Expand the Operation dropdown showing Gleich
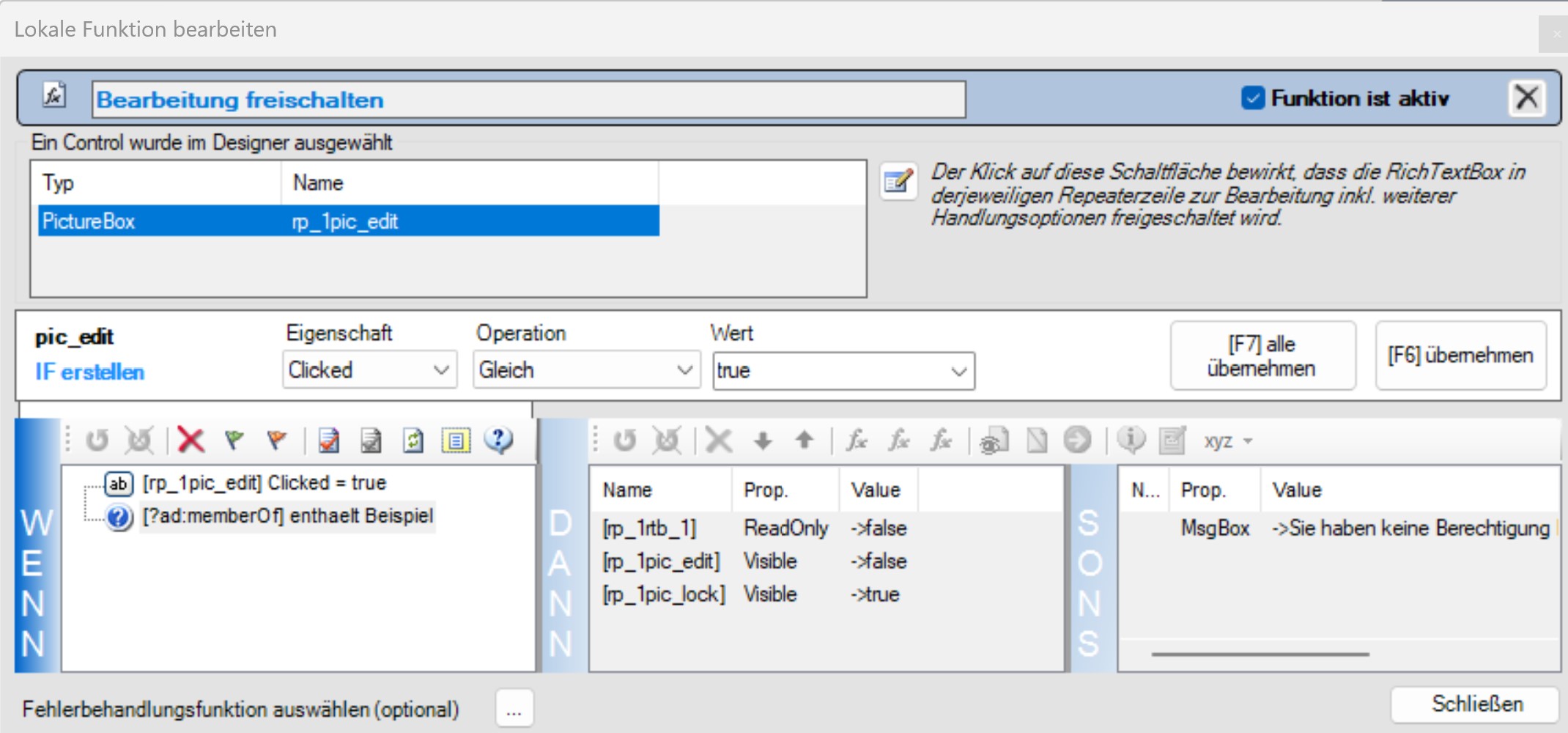 tap(586, 370)
